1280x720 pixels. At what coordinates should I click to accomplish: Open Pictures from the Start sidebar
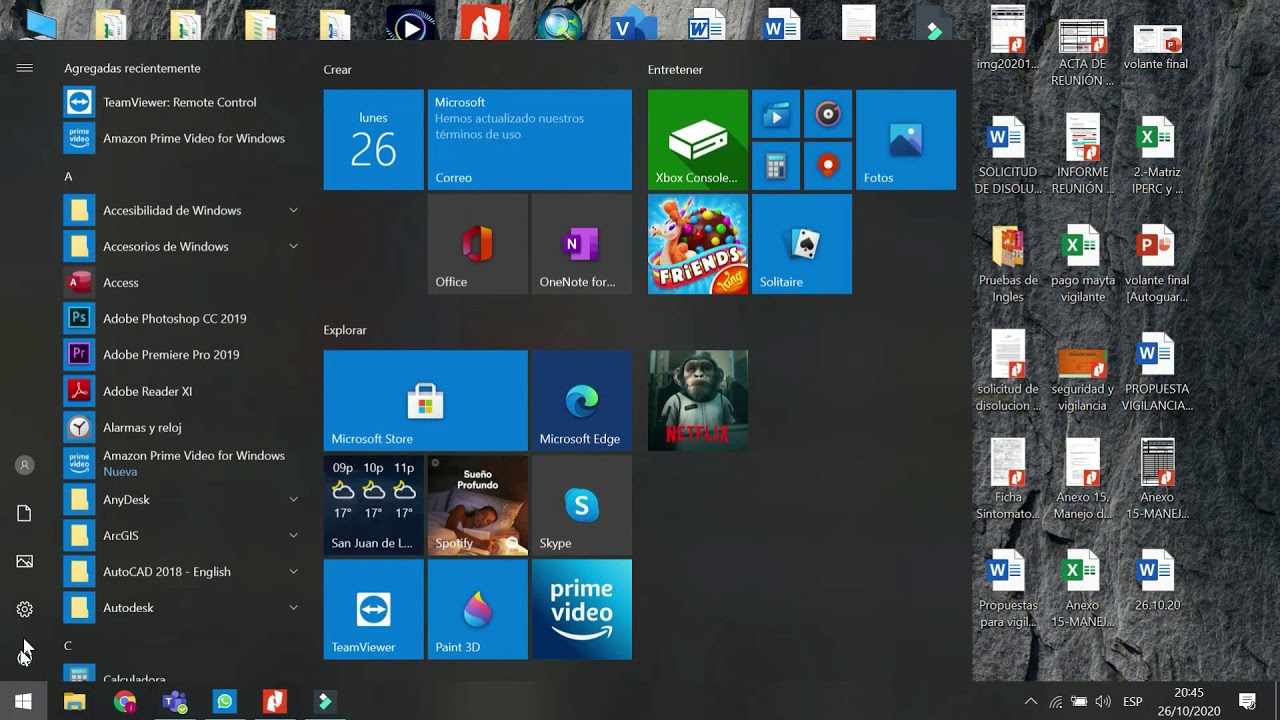click(24, 561)
